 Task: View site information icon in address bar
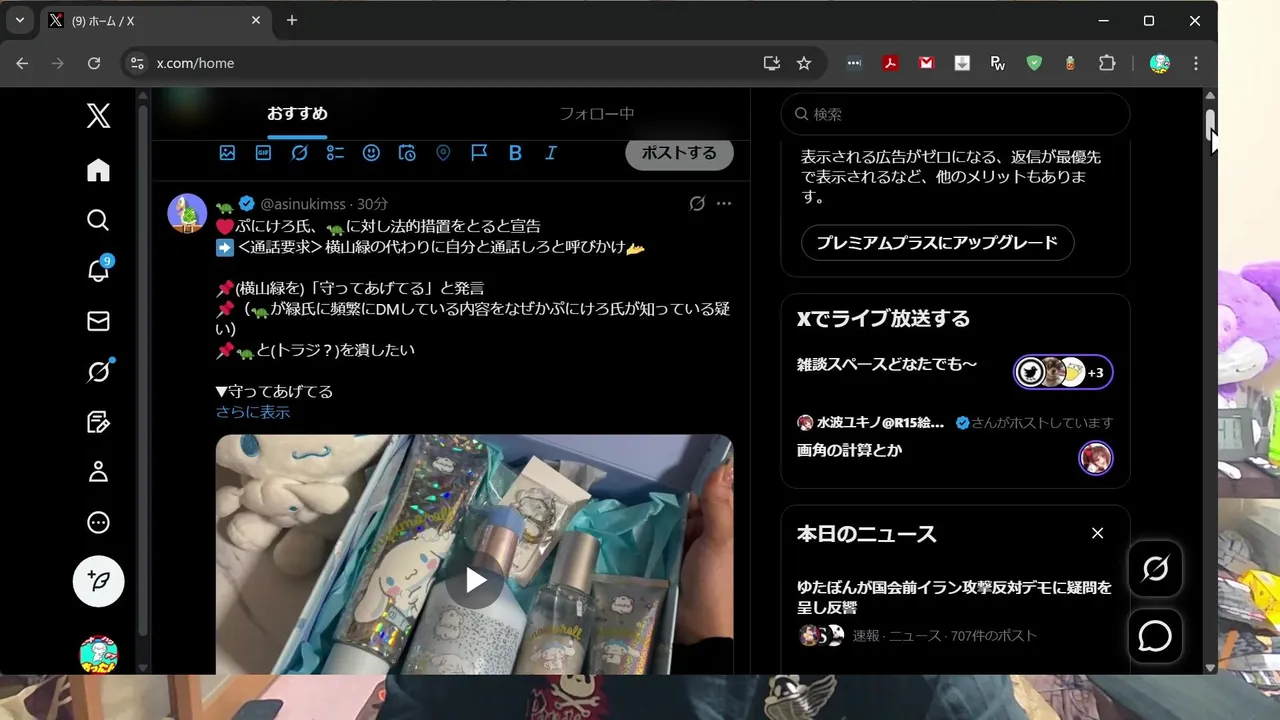pos(137,63)
